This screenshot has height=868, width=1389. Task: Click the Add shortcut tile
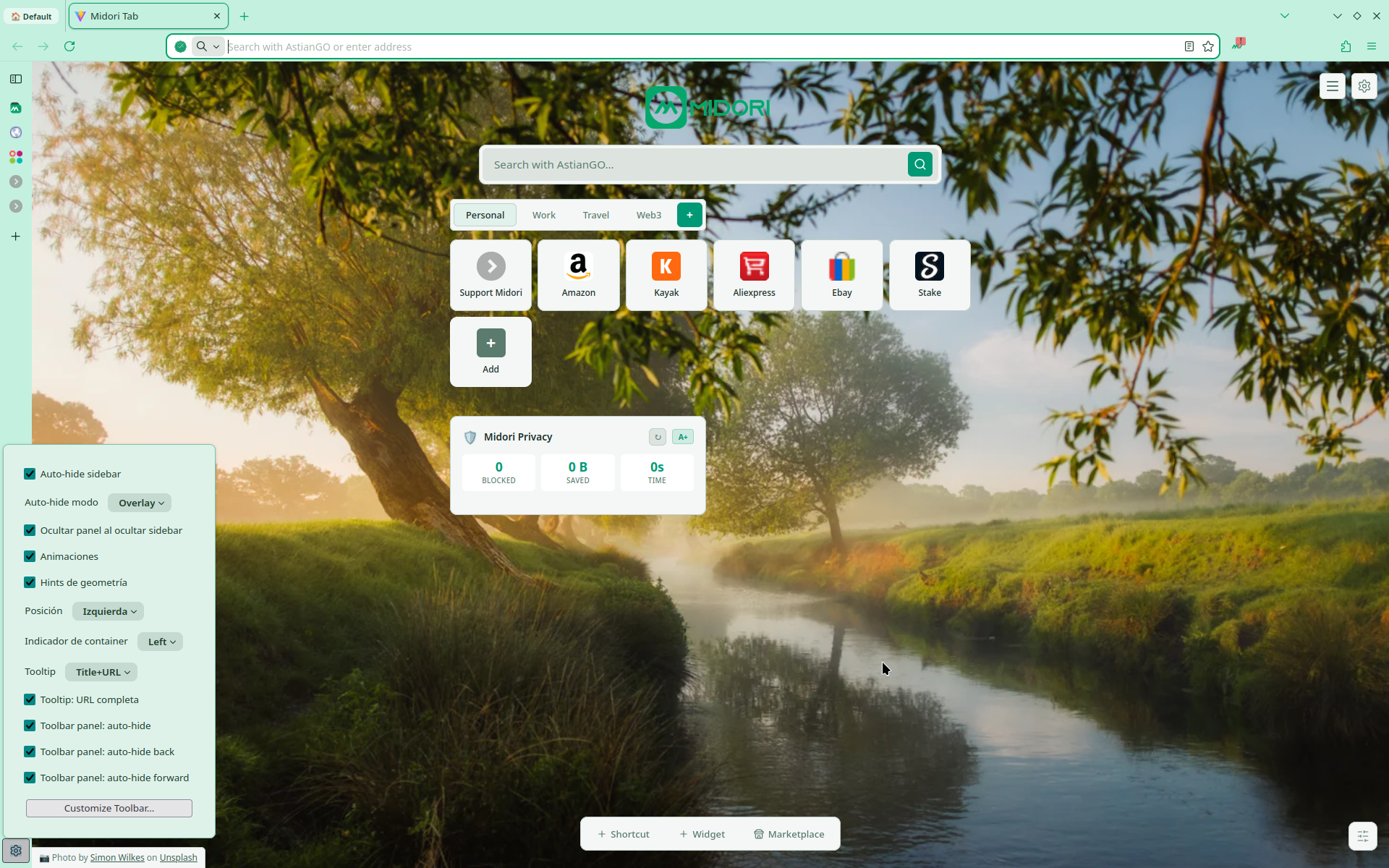click(x=490, y=352)
